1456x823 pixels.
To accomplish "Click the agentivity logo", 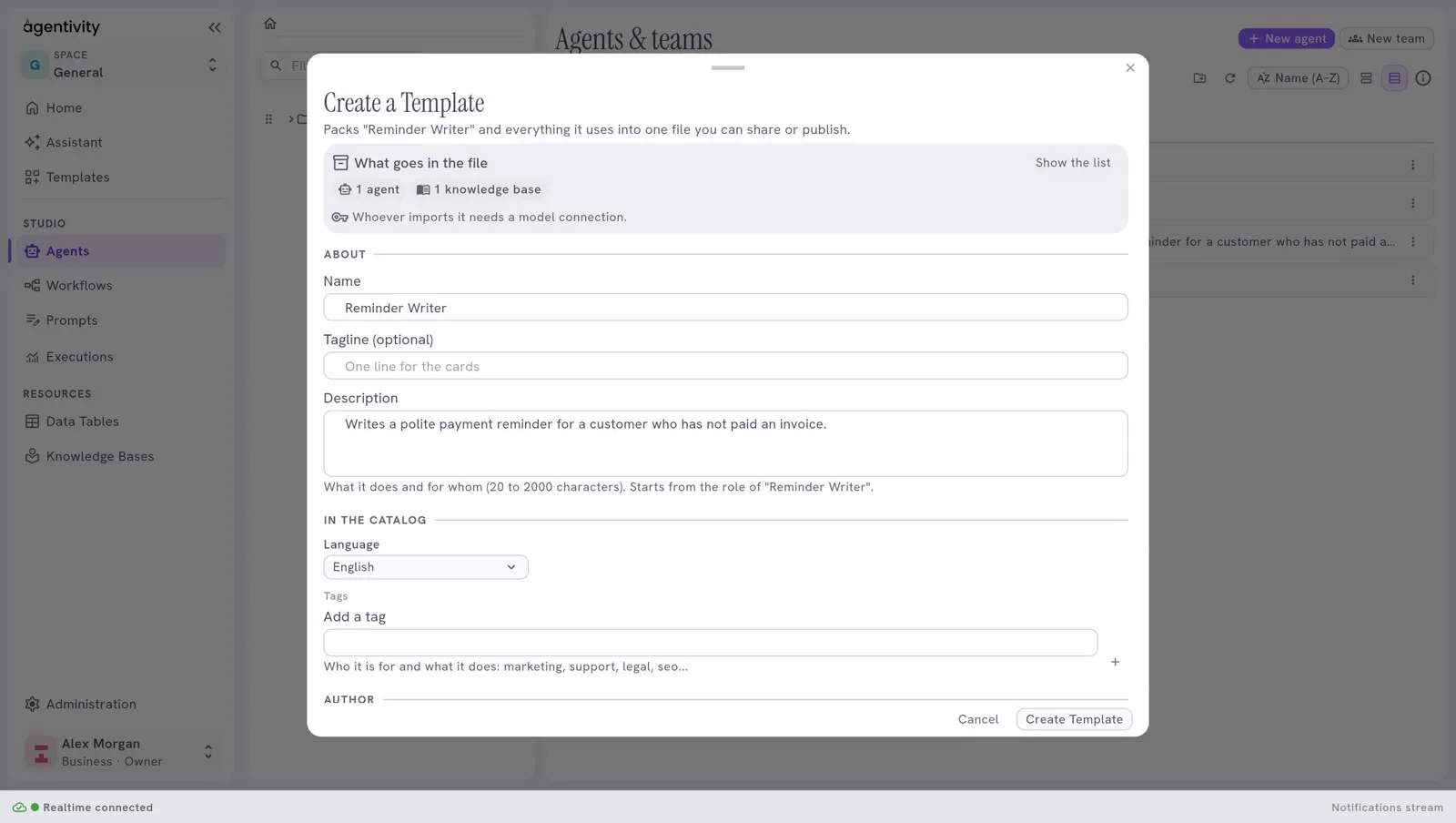I will pos(61,27).
